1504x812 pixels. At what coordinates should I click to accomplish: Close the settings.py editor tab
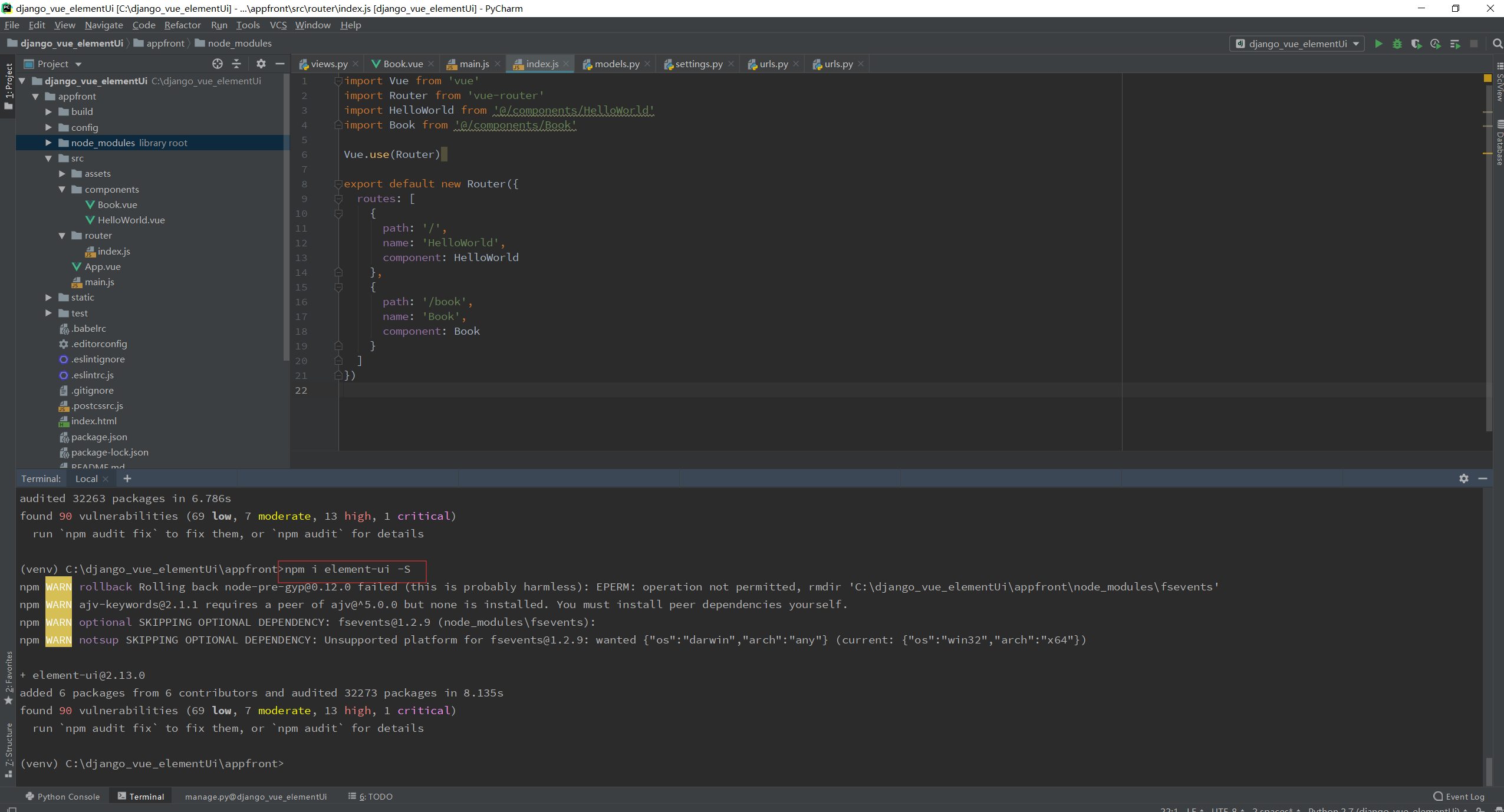731,64
